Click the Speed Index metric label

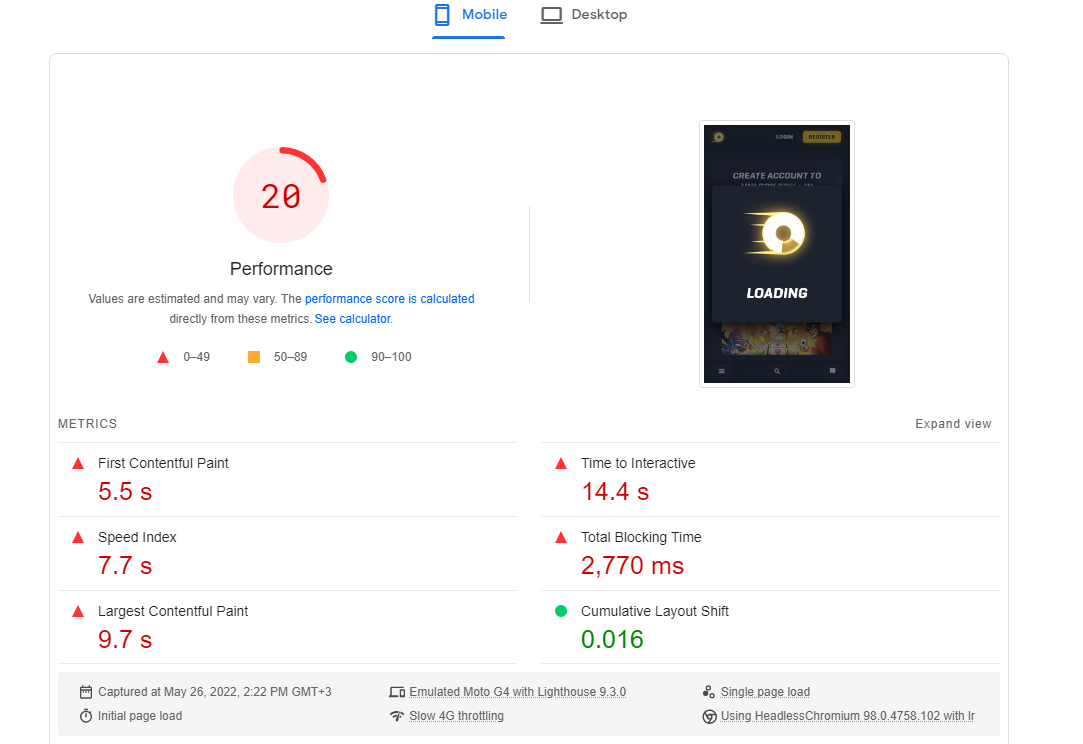[137, 537]
